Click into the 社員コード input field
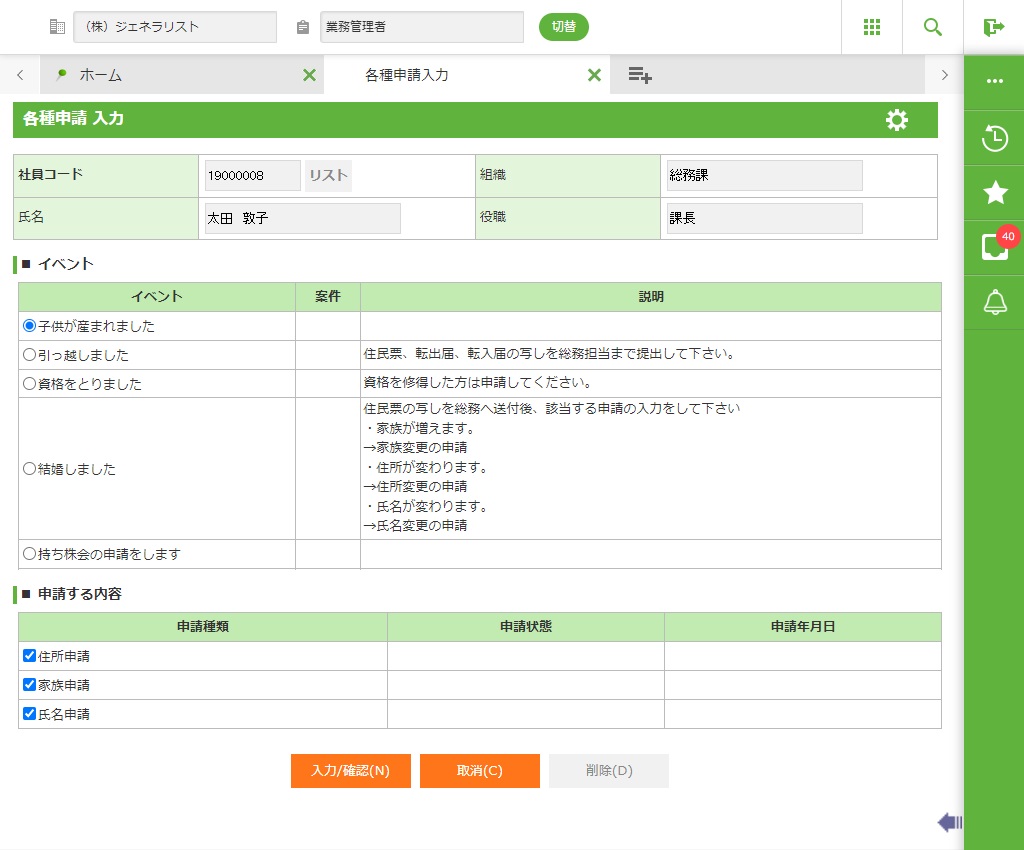 pos(252,176)
